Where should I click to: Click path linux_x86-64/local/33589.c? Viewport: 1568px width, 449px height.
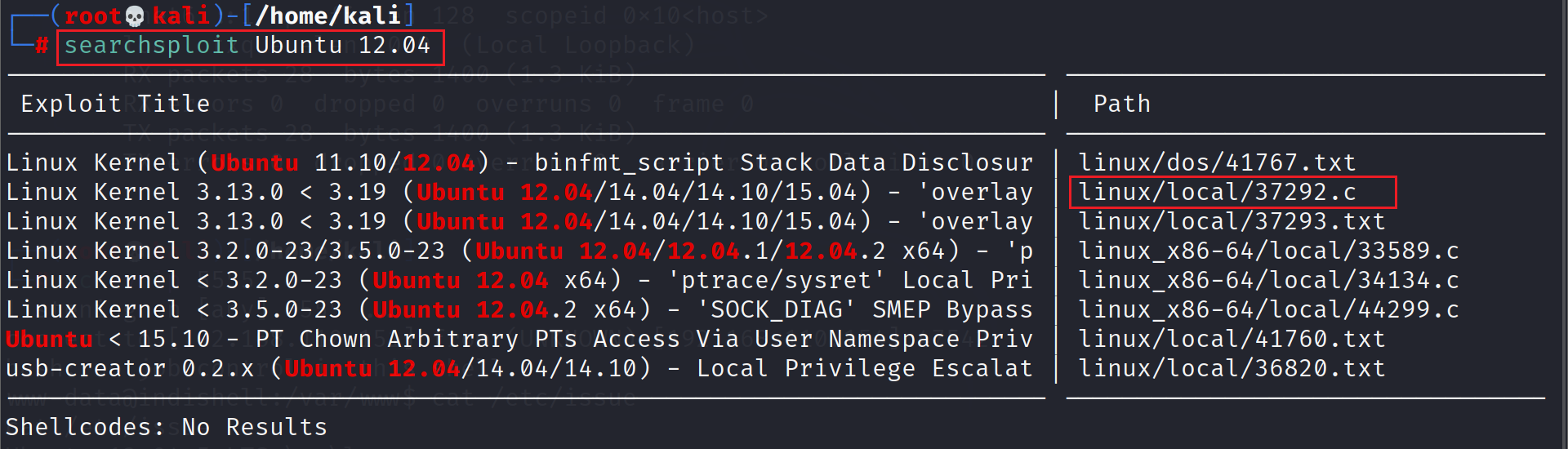tap(1268, 251)
